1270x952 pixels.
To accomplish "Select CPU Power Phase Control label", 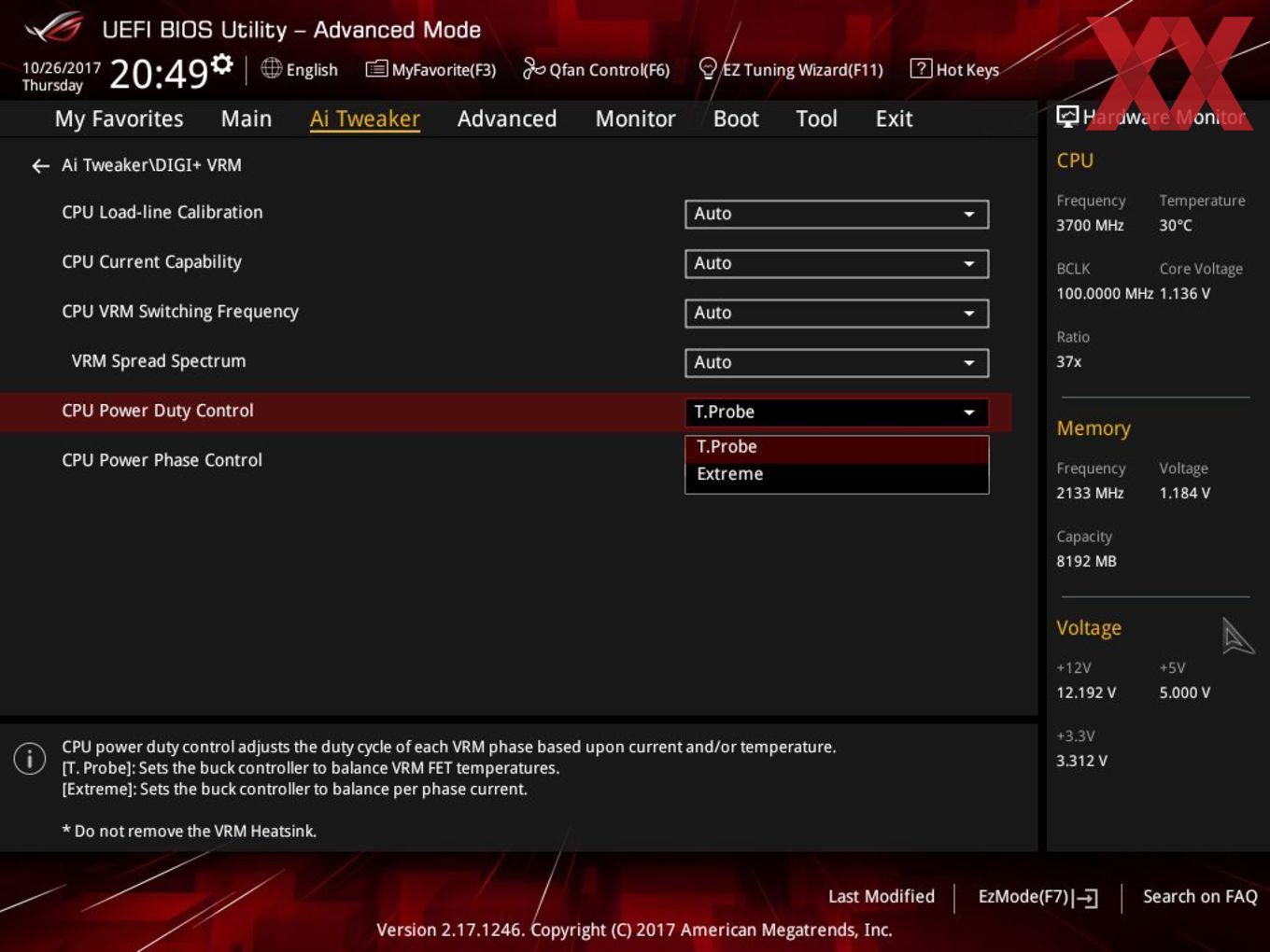I will [x=162, y=459].
